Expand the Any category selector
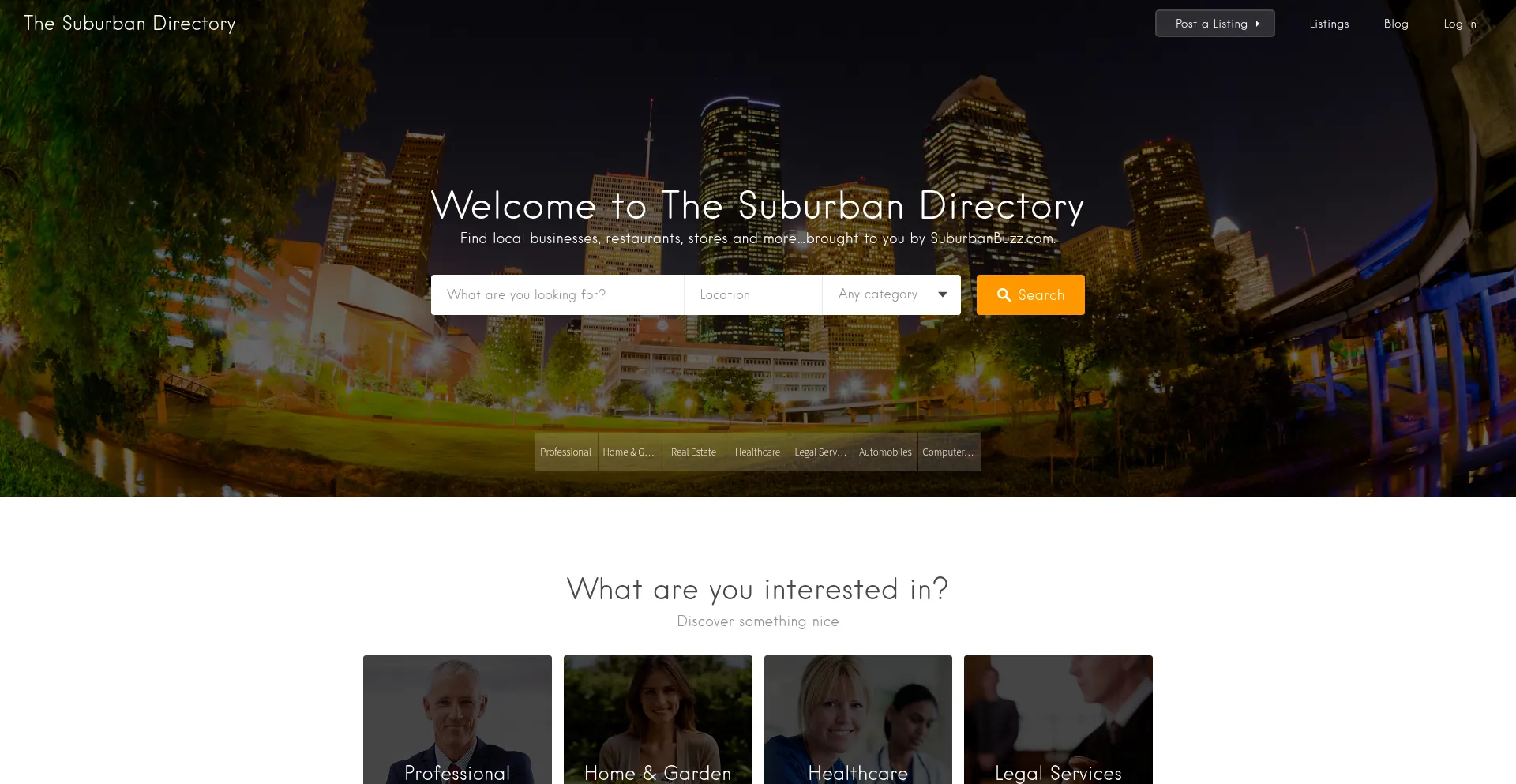Image resolution: width=1516 pixels, height=784 pixels. pos(891,294)
